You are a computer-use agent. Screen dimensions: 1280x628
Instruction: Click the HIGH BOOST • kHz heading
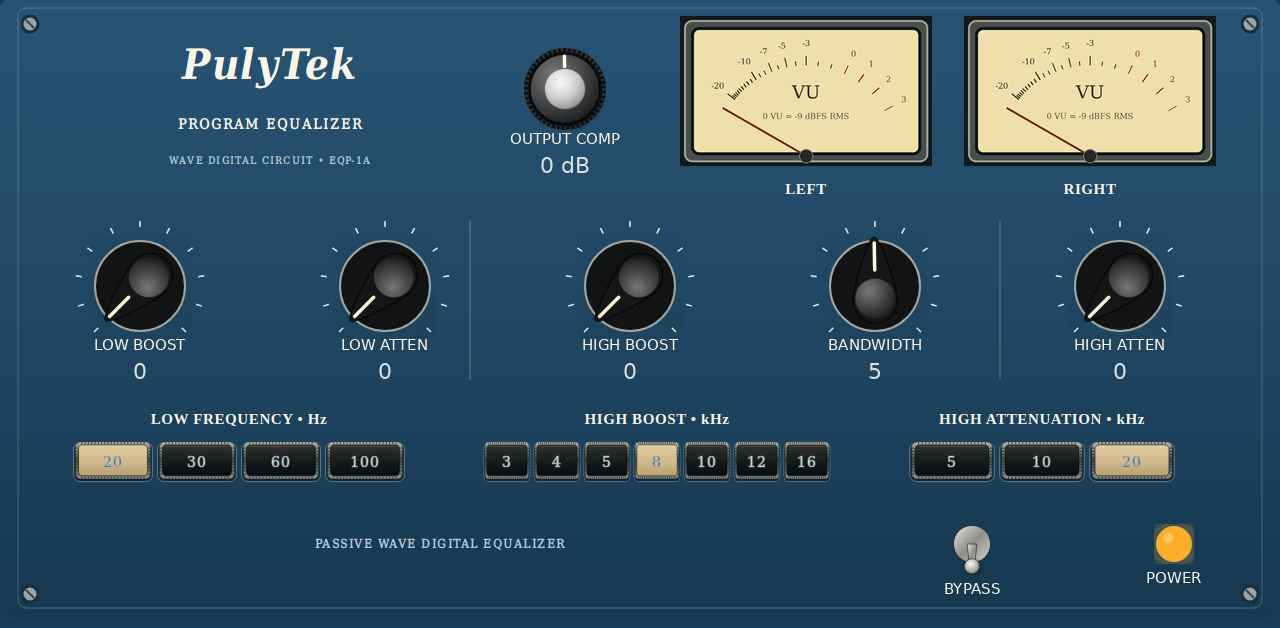tap(657, 419)
